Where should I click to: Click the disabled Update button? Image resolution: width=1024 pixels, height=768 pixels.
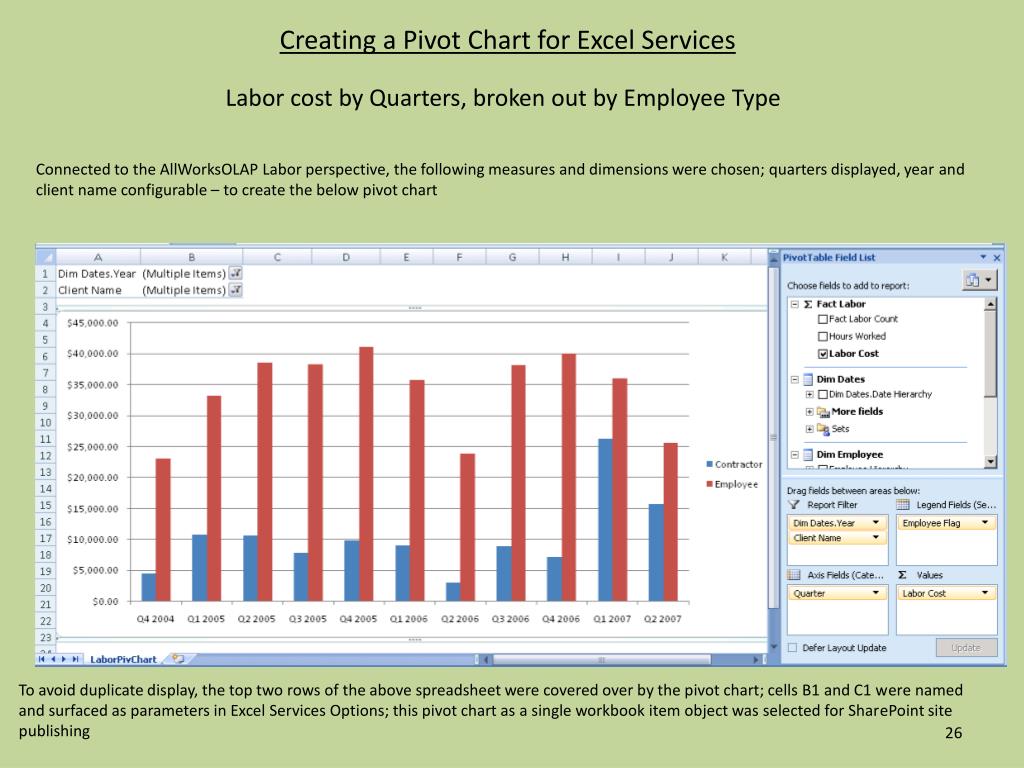[966, 648]
